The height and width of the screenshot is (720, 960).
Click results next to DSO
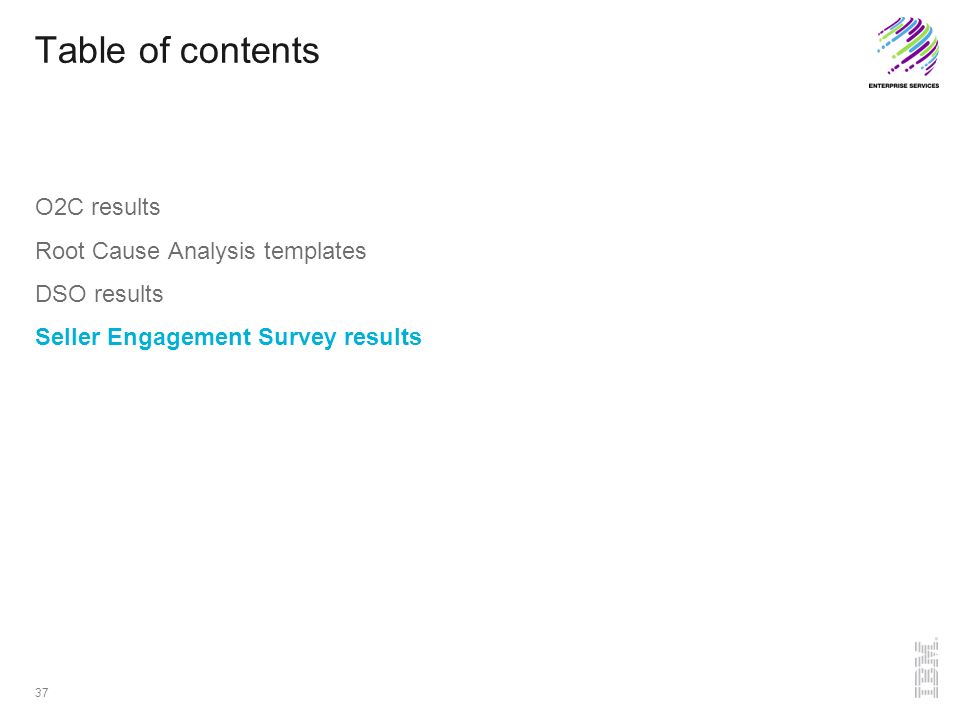[129, 294]
